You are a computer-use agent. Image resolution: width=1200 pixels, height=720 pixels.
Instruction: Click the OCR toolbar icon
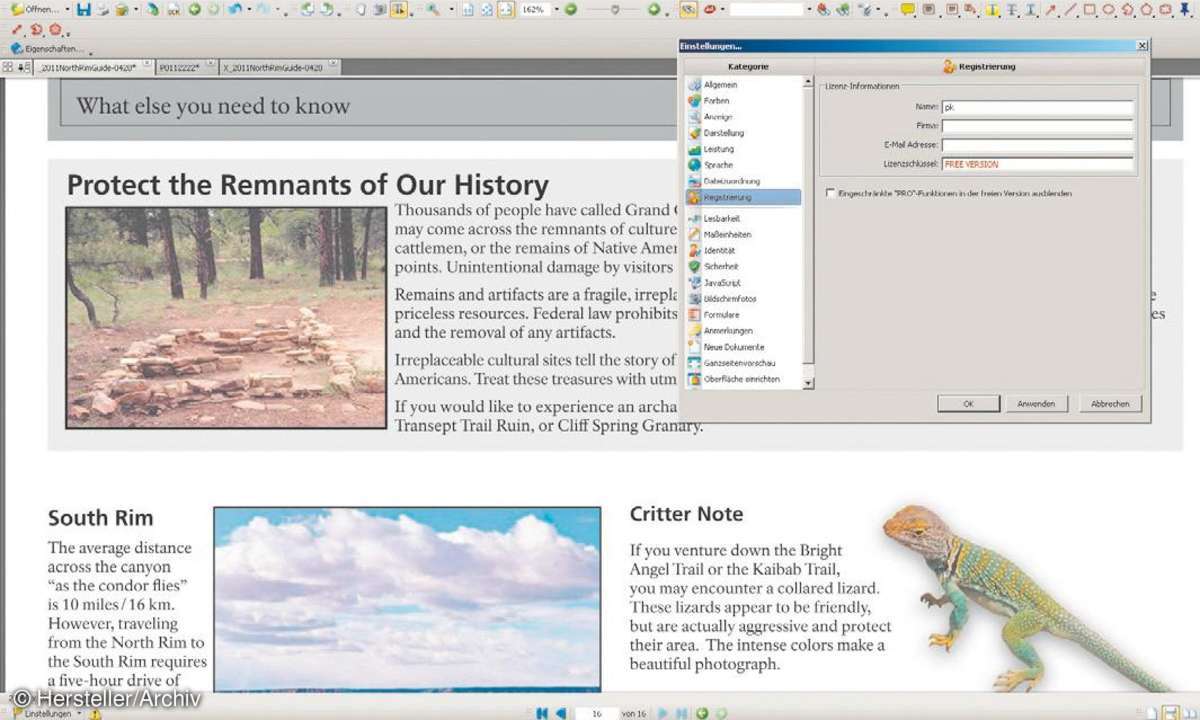tap(174, 9)
